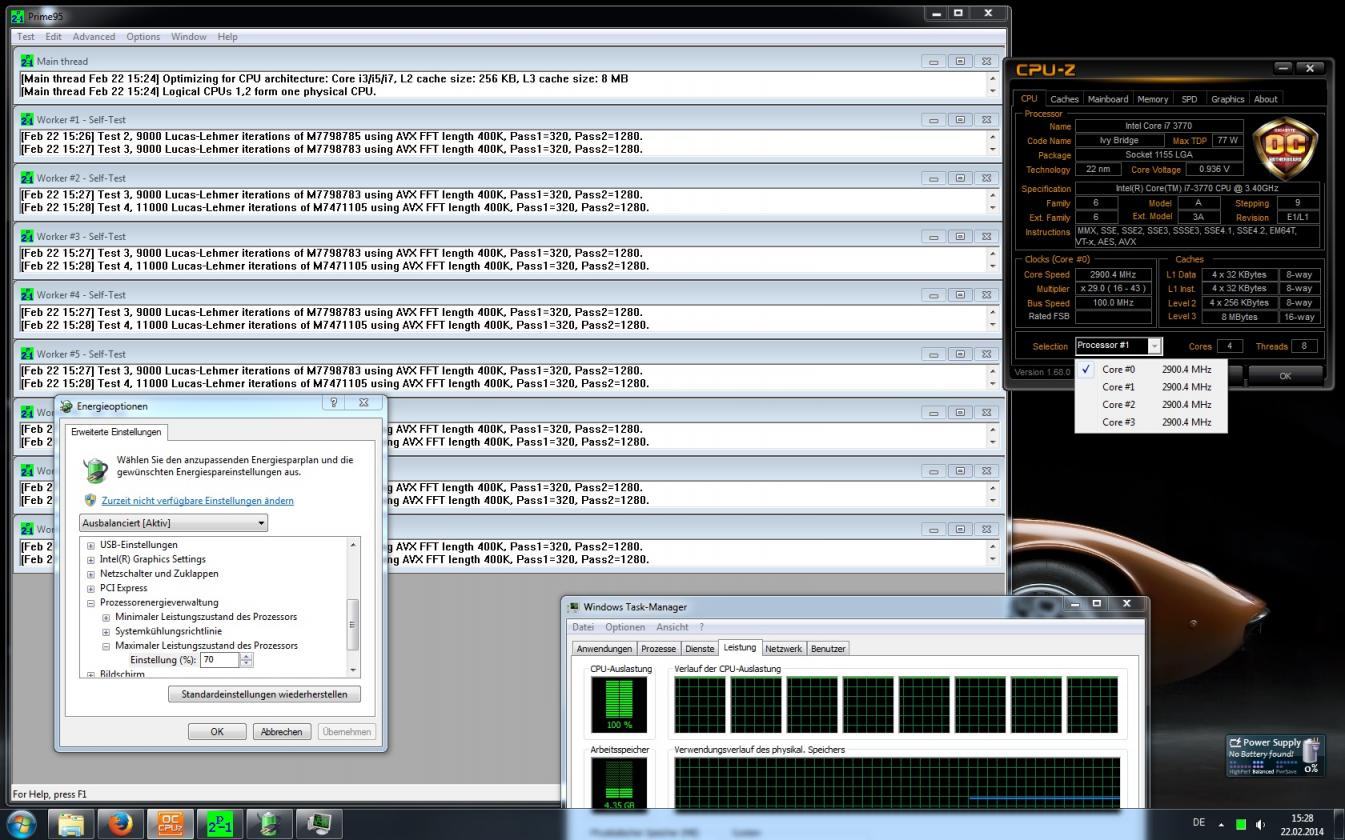Click the Worker #1 window icon

pyautogui.click(x=27, y=120)
